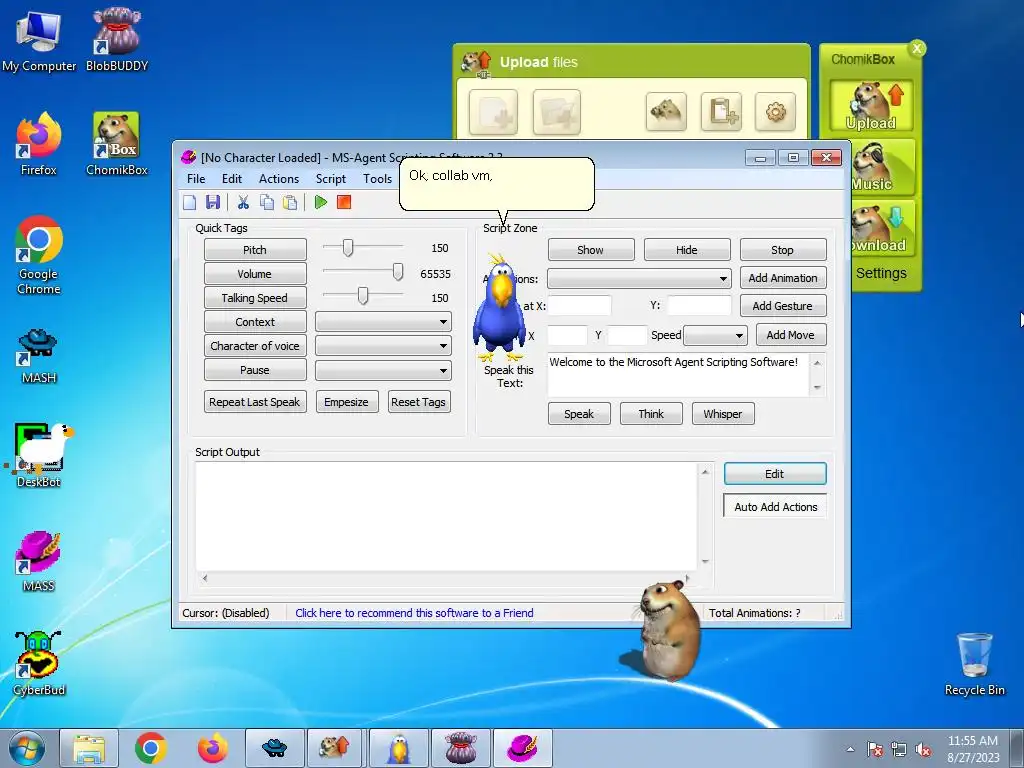Click add file icon in Upload files panel

(x=494, y=112)
